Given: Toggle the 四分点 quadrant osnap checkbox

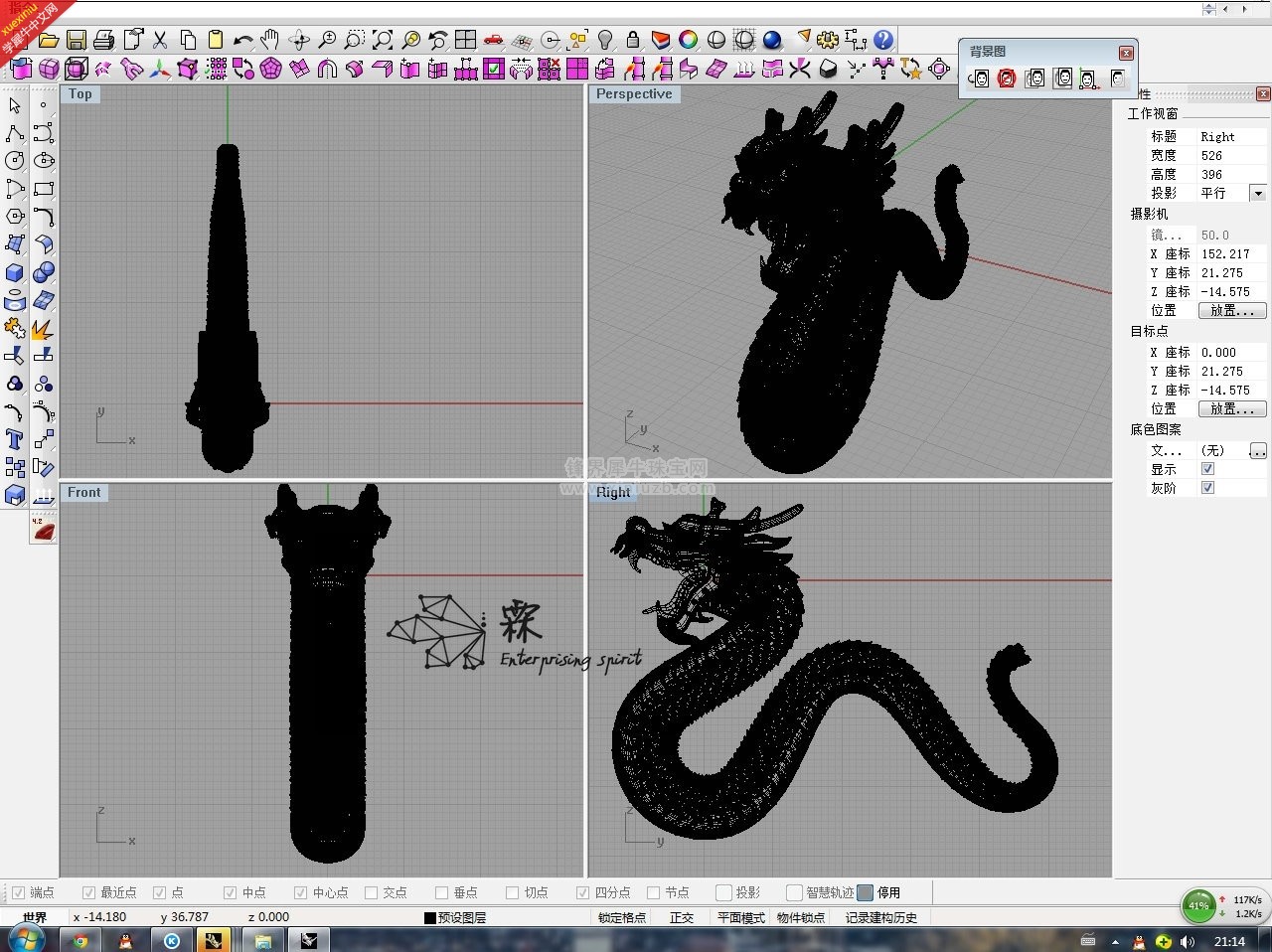Looking at the screenshot, I should tap(583, 892).
